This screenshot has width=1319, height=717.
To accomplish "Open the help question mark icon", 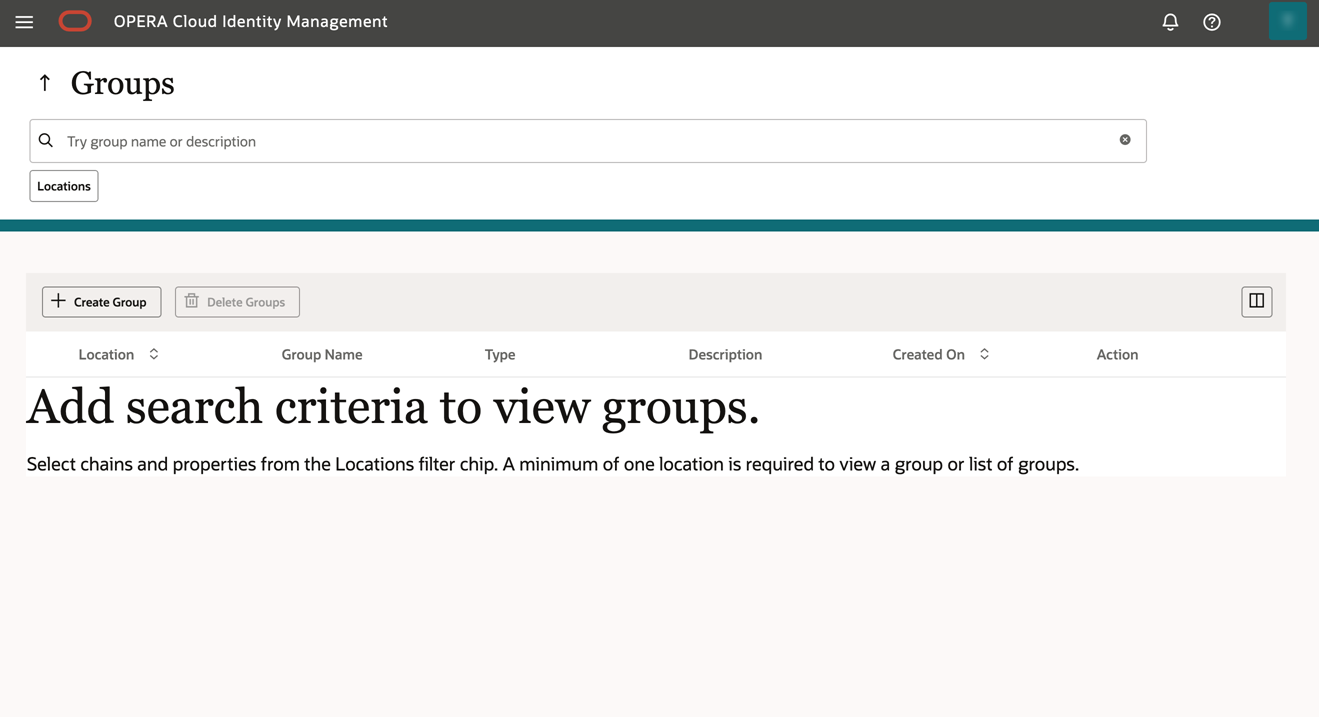I will click(1212, 22).
